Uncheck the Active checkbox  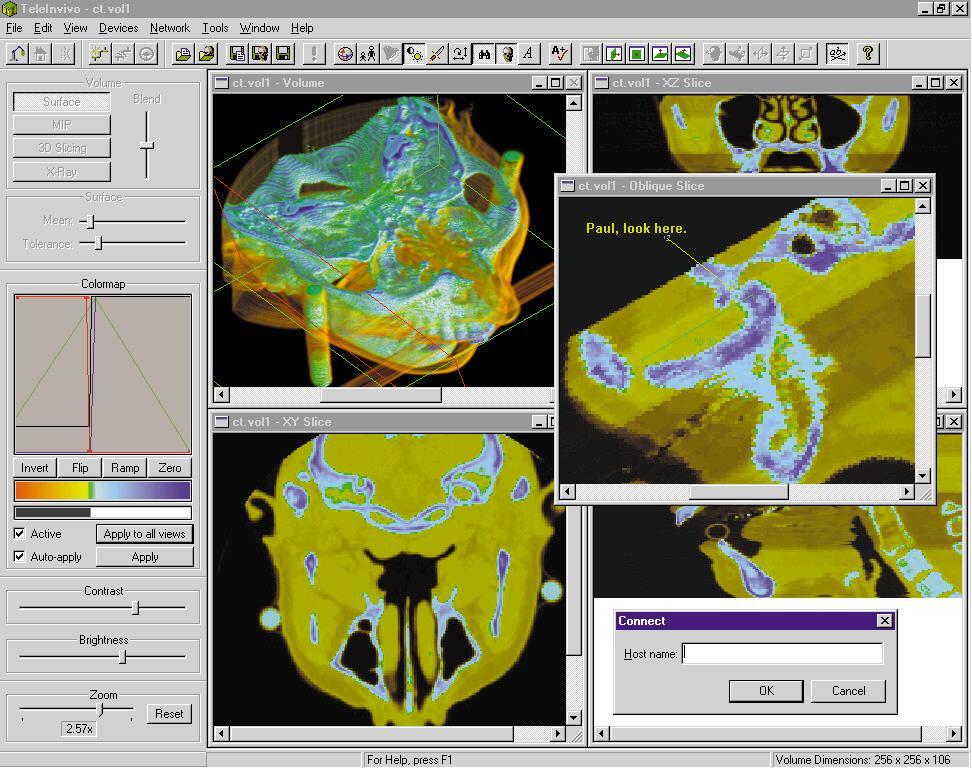point(20,534)
